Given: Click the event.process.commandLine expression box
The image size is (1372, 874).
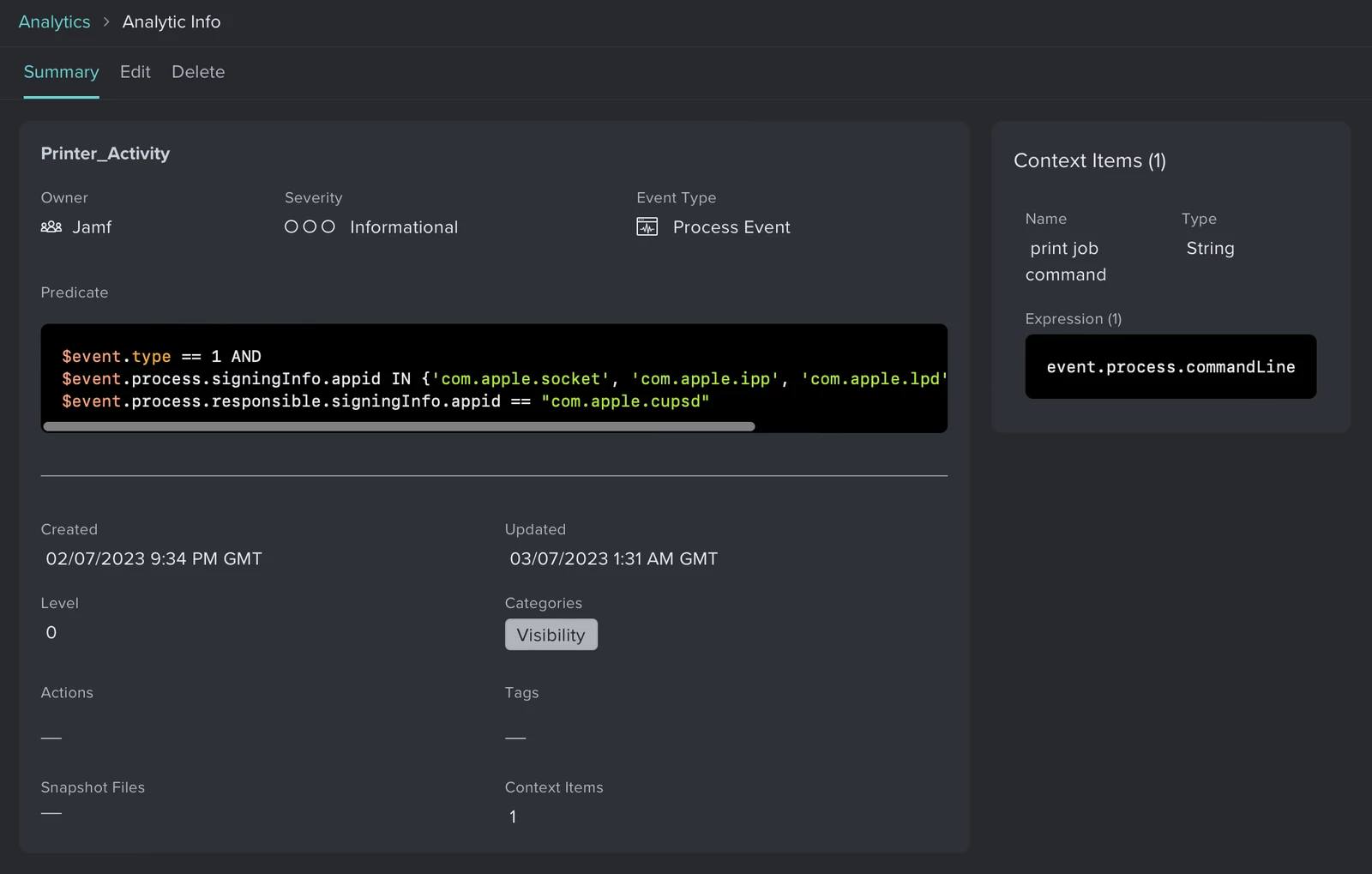Looking at the screenshot, I should (1170, 366).
